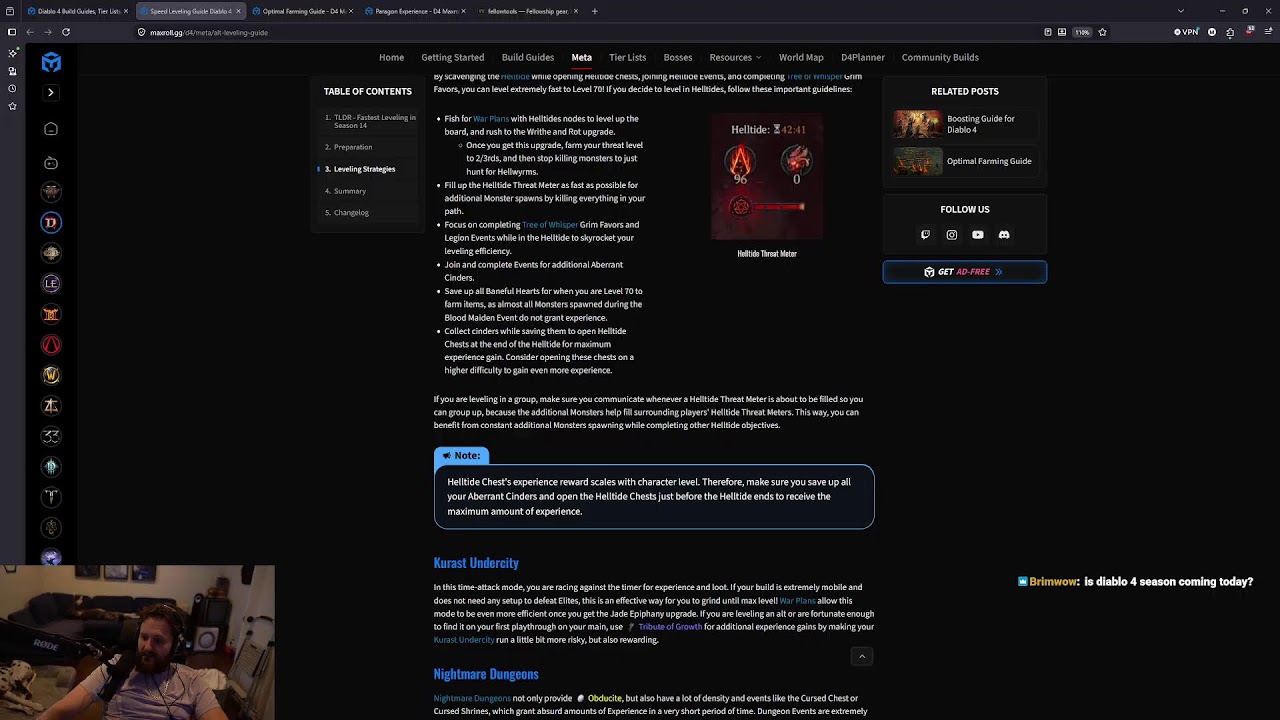Open the Tier Lists nav item
The width and height of the screenshot is (1280, 720).
627,57
